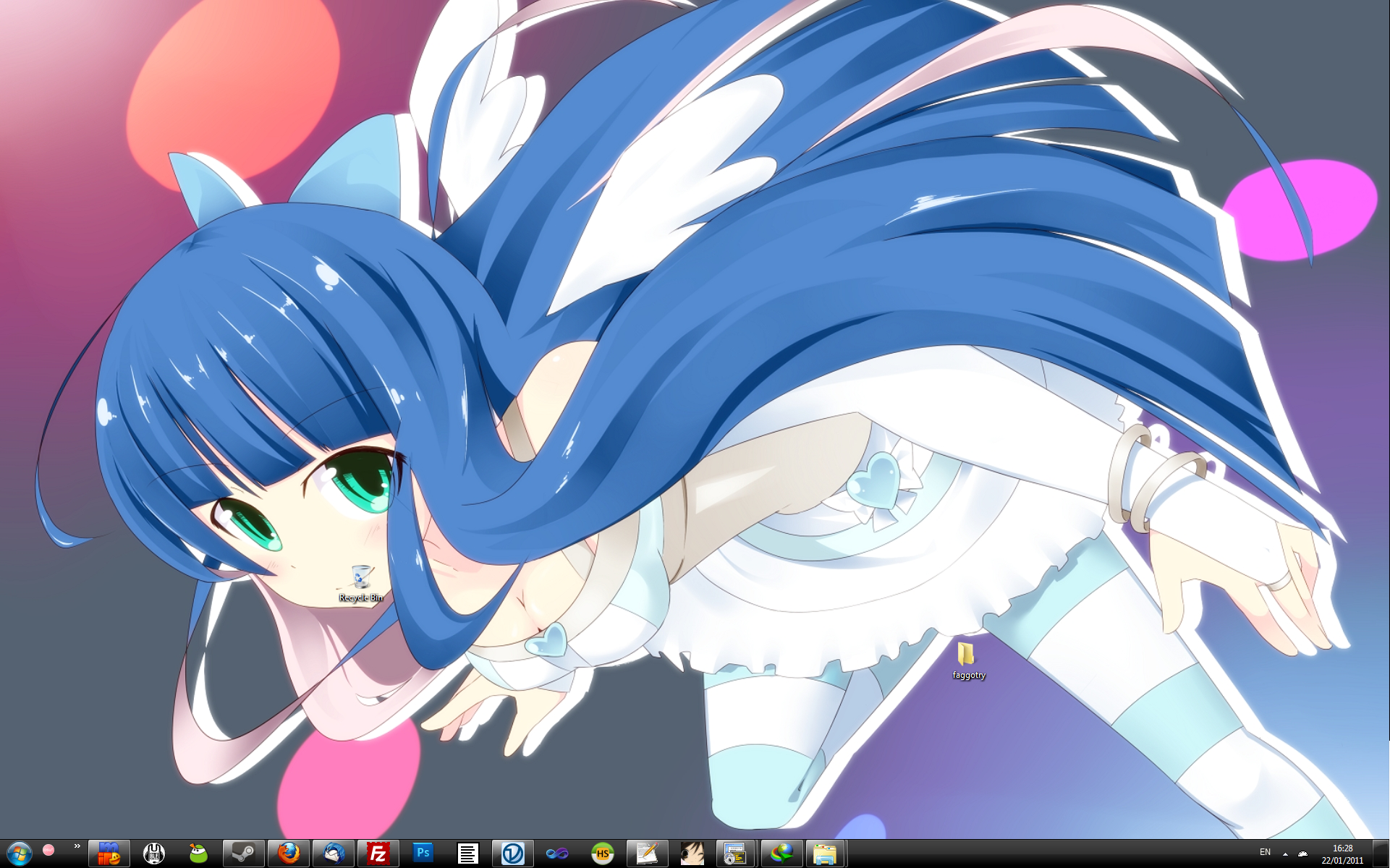Select the yellow folder on the desktop

tap(968, 660)
